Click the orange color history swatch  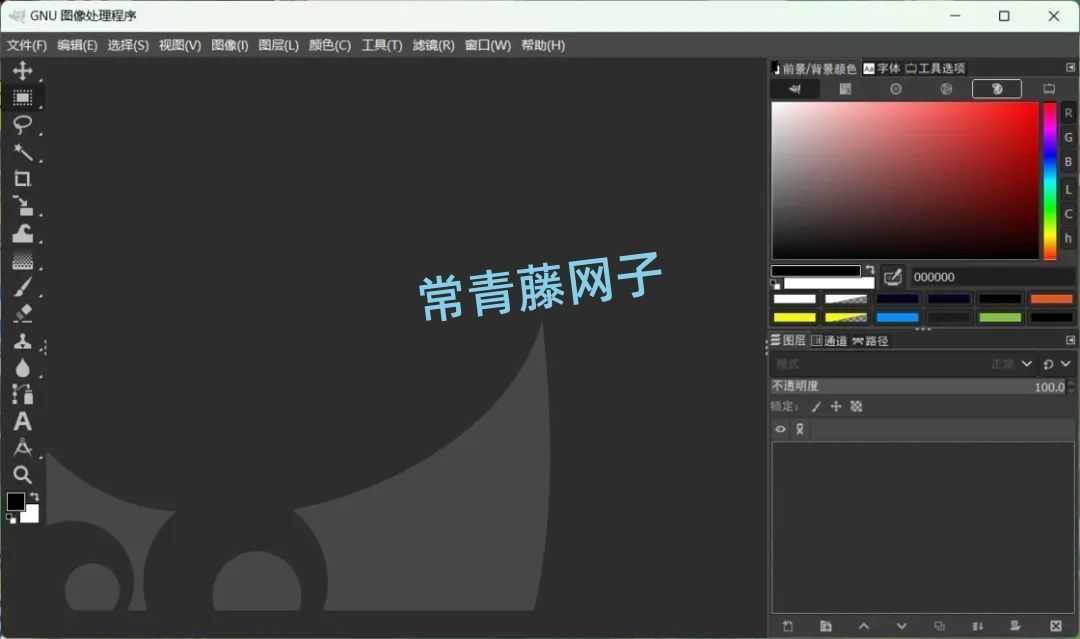tap(1051, 299)
